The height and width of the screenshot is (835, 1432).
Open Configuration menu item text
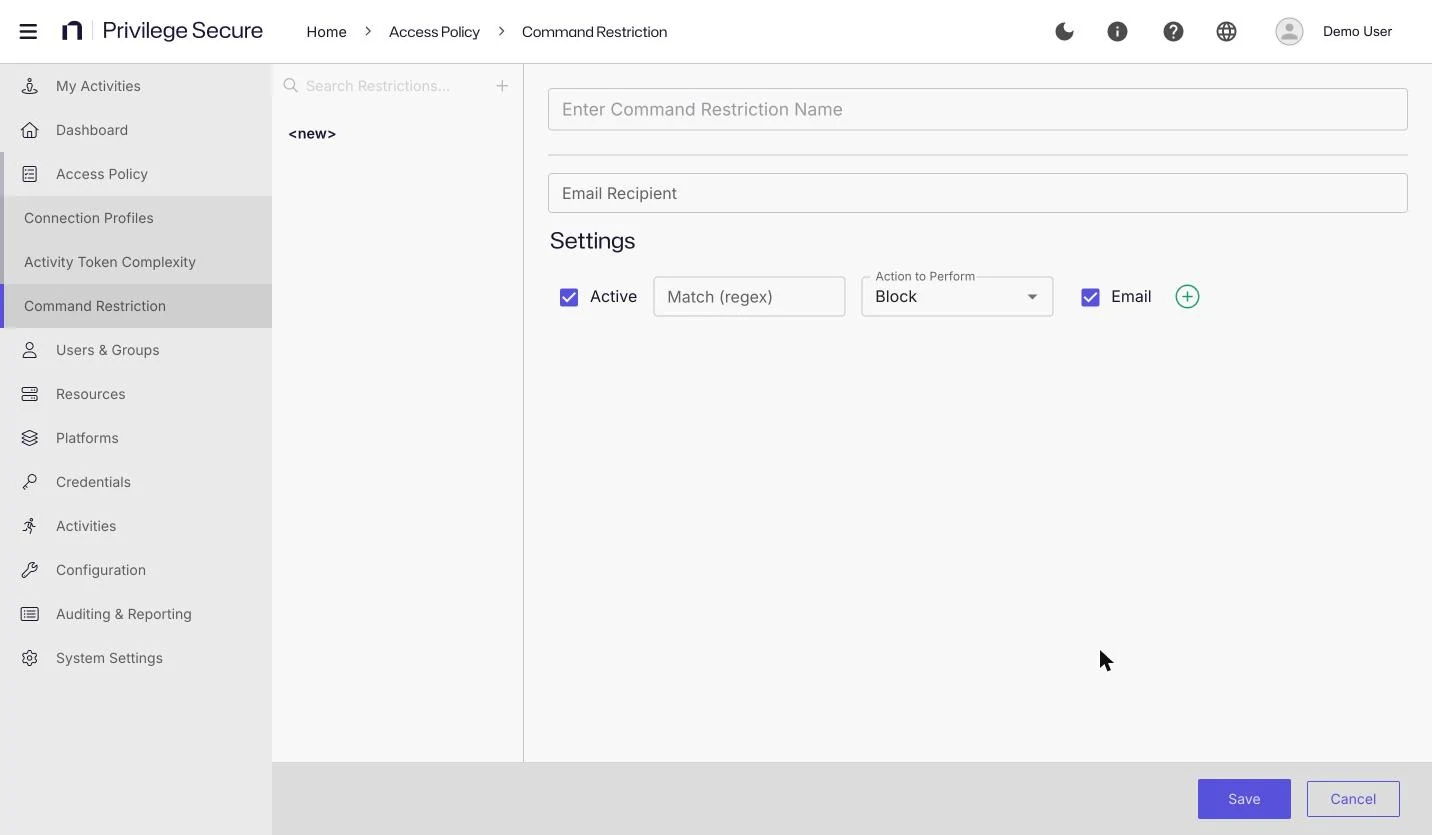coord(101,570)
